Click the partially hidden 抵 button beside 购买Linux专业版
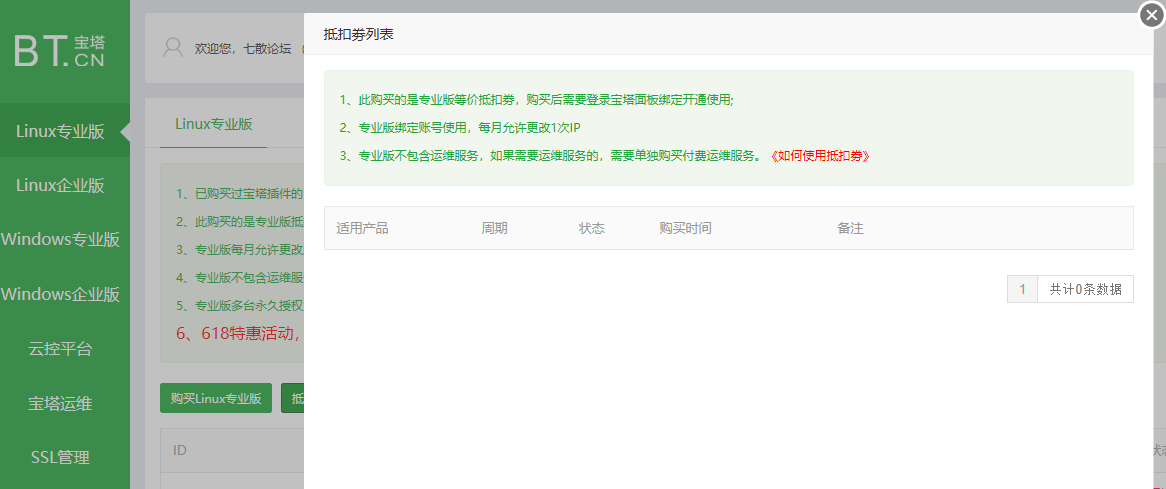1166x489 pixels. point(293,398)
